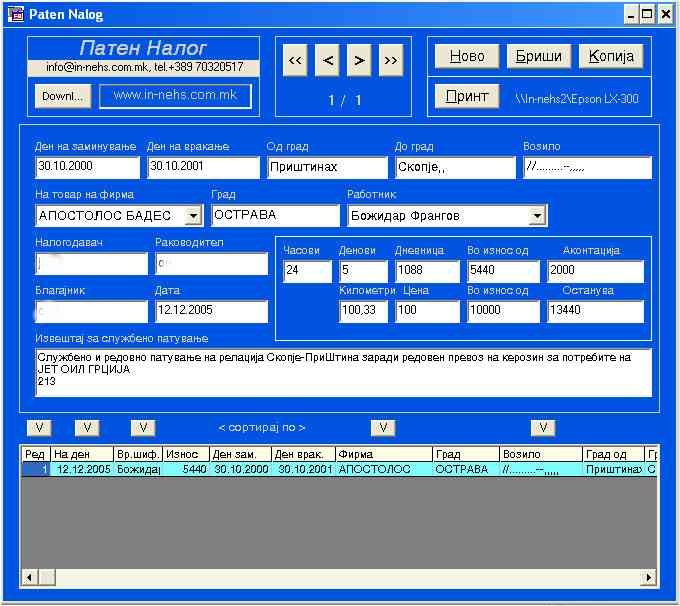Image resolution: width=680 pixels, height=606 pixels.
Task: Click the Град column header in grid
Action: click(x=466, y=454)
